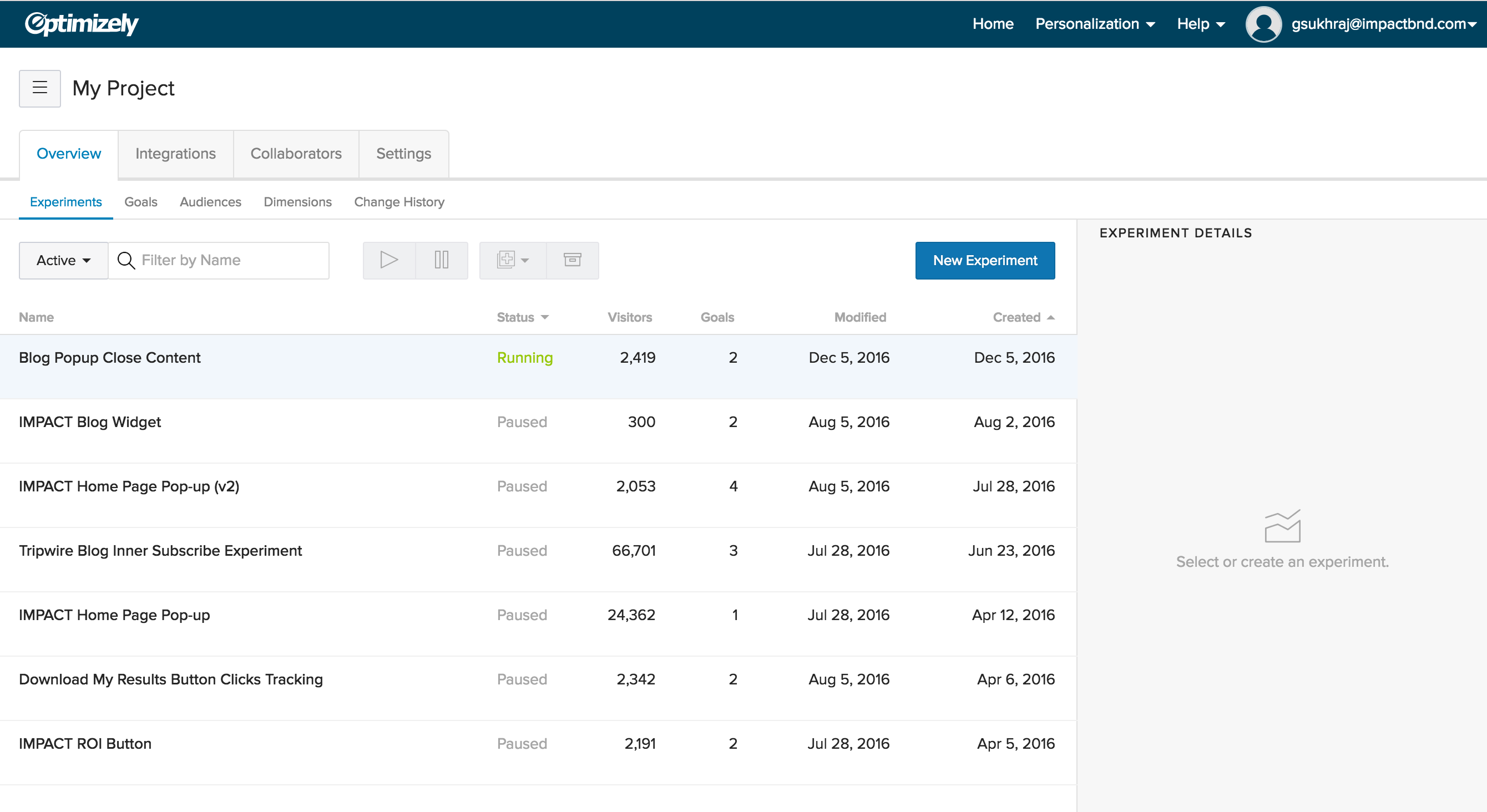Click the chart icon in Experiment Details
This screenshot has height=812, width=1487.
click(x=1283, y=526)
